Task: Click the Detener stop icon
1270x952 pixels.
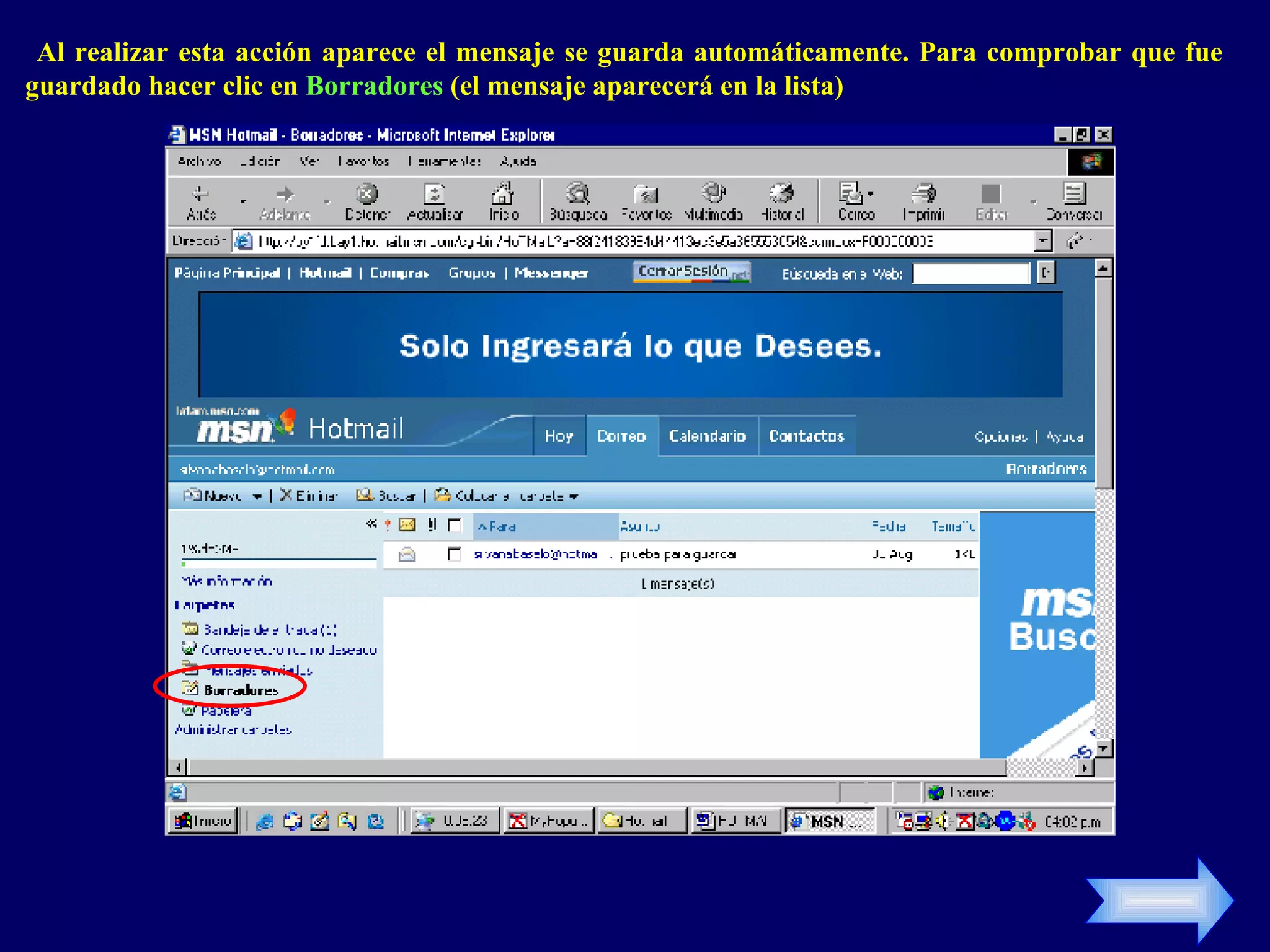Action: point(367,194)
